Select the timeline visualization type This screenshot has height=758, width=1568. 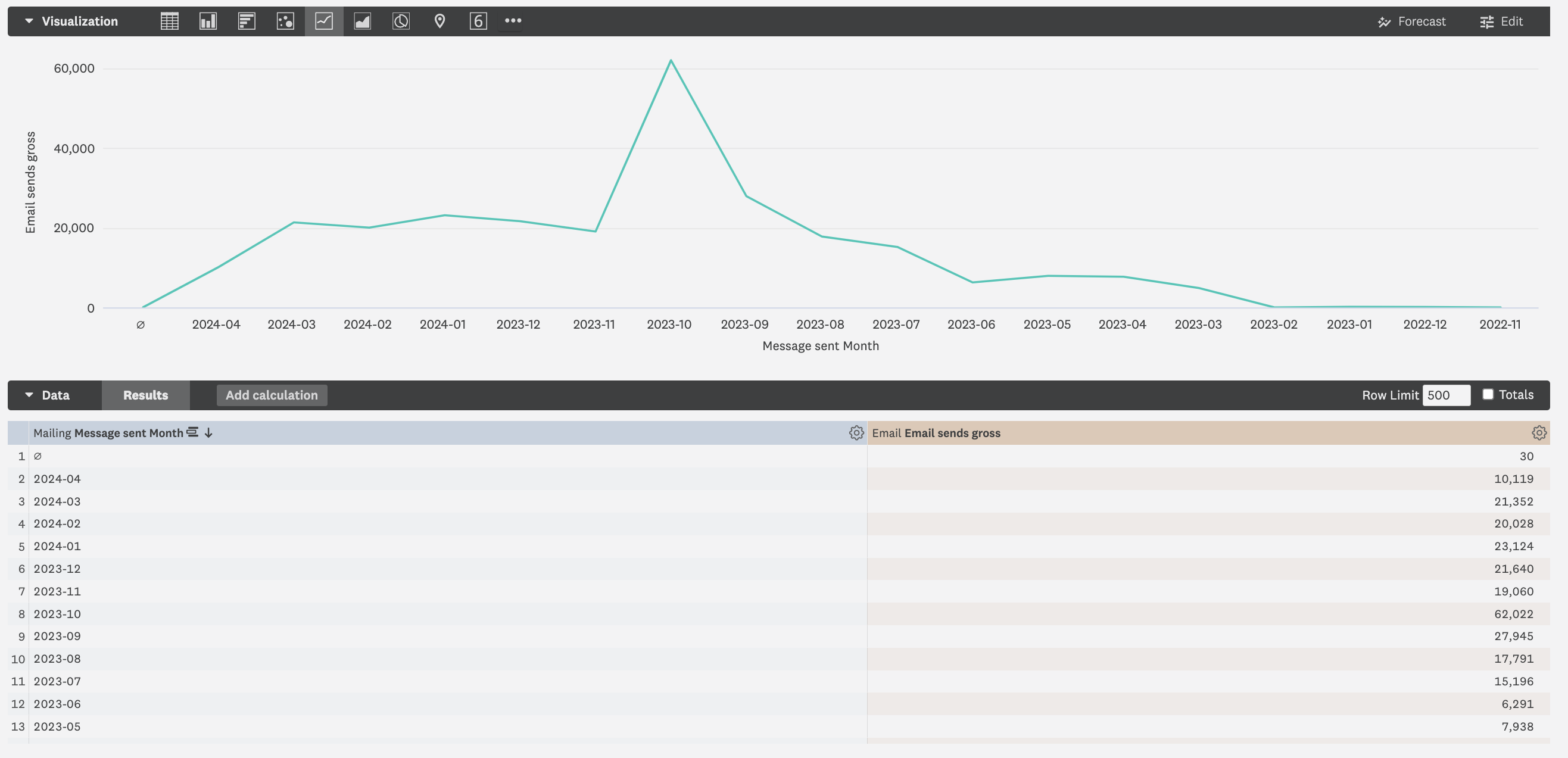click(401, 21)
